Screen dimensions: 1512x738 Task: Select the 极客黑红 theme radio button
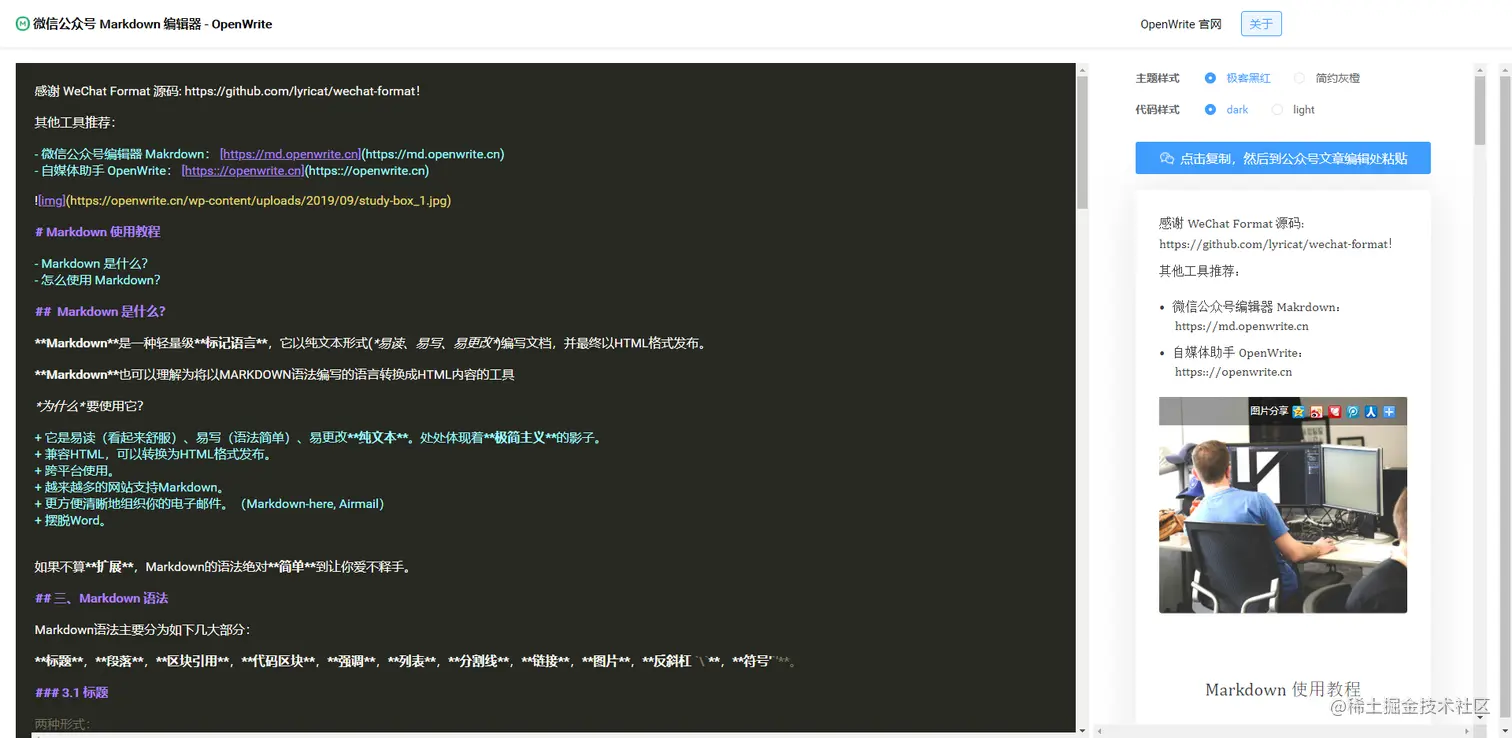tap(1210, 78)
